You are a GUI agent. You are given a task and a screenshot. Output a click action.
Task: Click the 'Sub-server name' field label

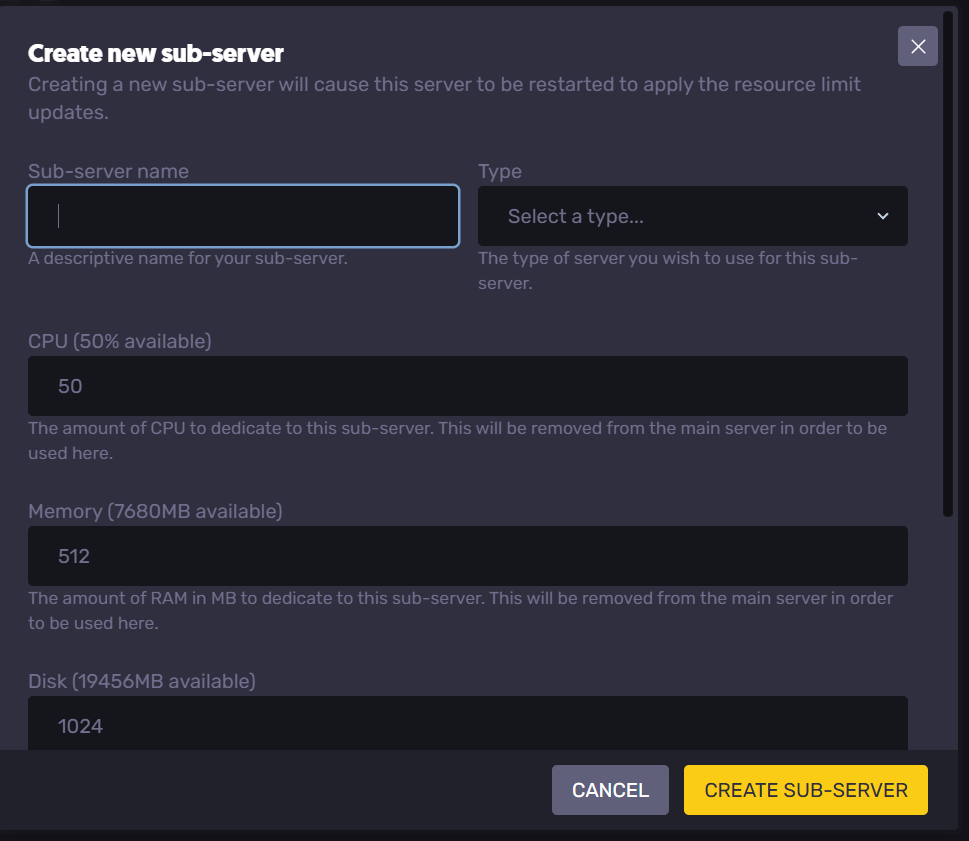click(x=108, y=171)
